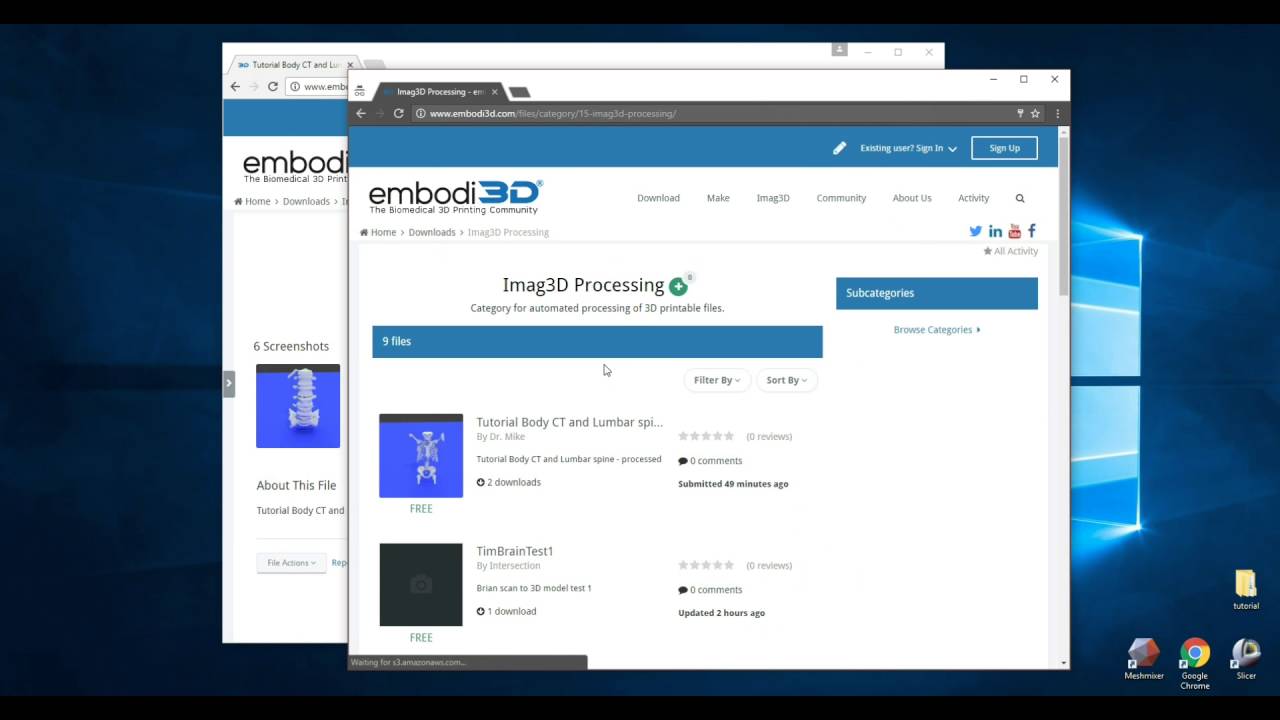This screenshot has width=1280, height=720.
Task: Open the Meshmixer desktop shortcut
Action: pyautogui.click(x=1144, y=659)
